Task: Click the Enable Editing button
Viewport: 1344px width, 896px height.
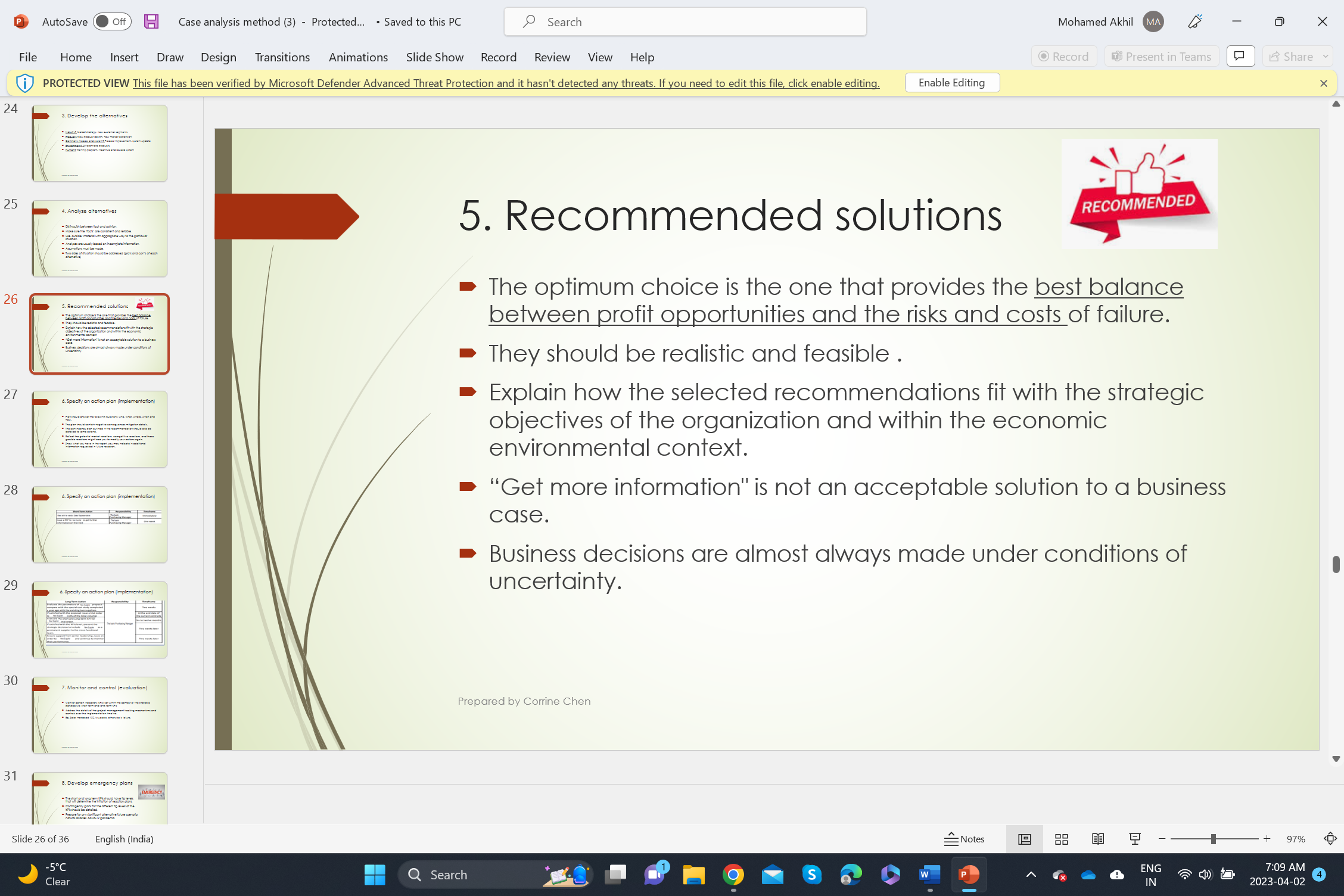Action: coord(951,83)
